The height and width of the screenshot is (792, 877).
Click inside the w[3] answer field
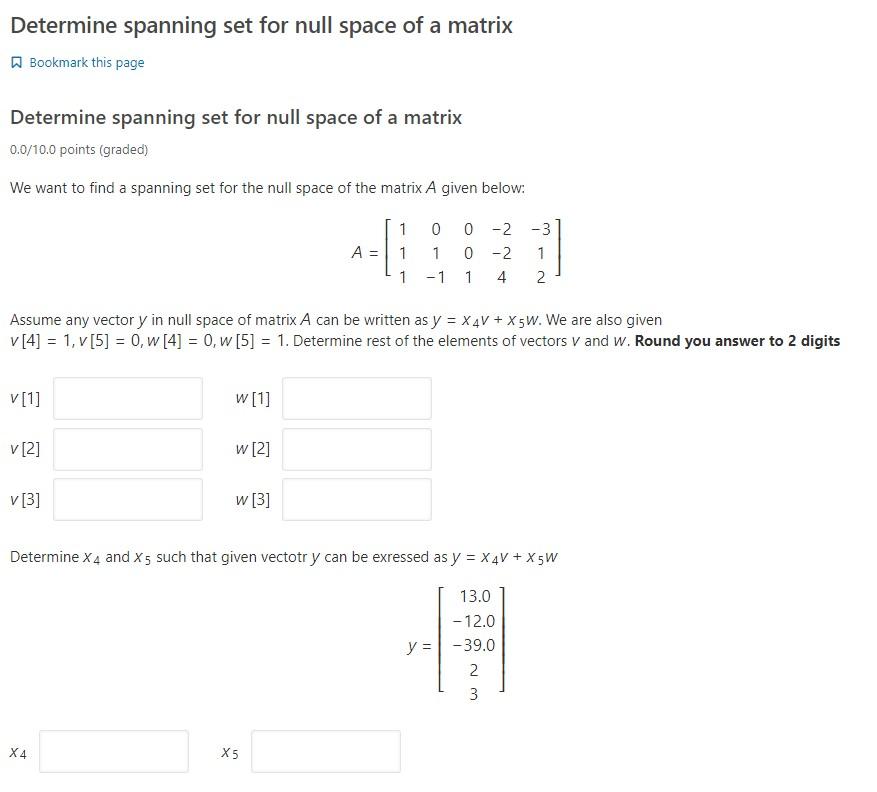[355, 499]
